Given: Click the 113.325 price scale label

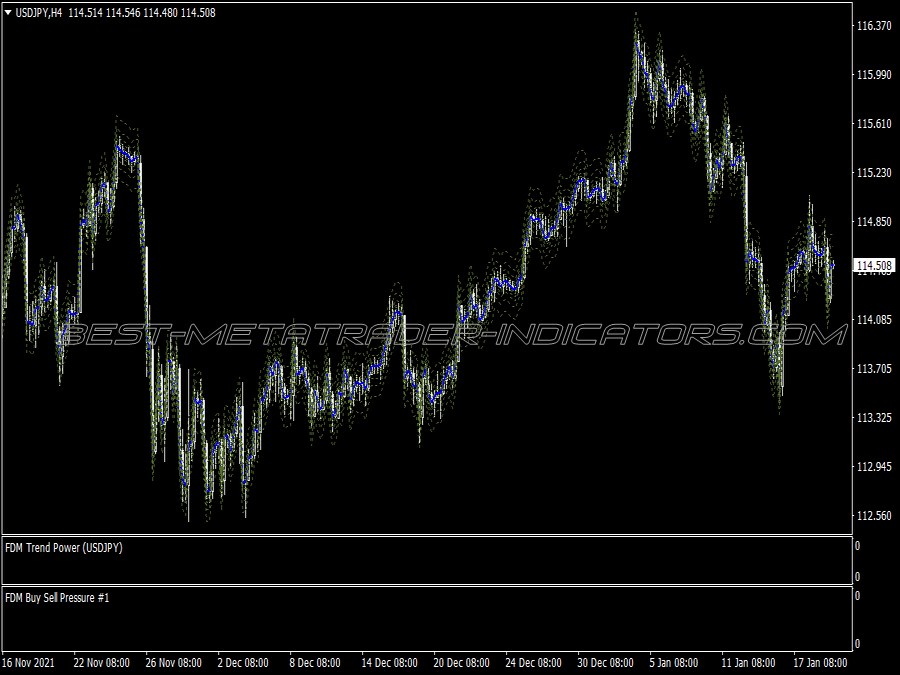Looking at the screenshot, I should pyautogui.click(x=874, y=417).
